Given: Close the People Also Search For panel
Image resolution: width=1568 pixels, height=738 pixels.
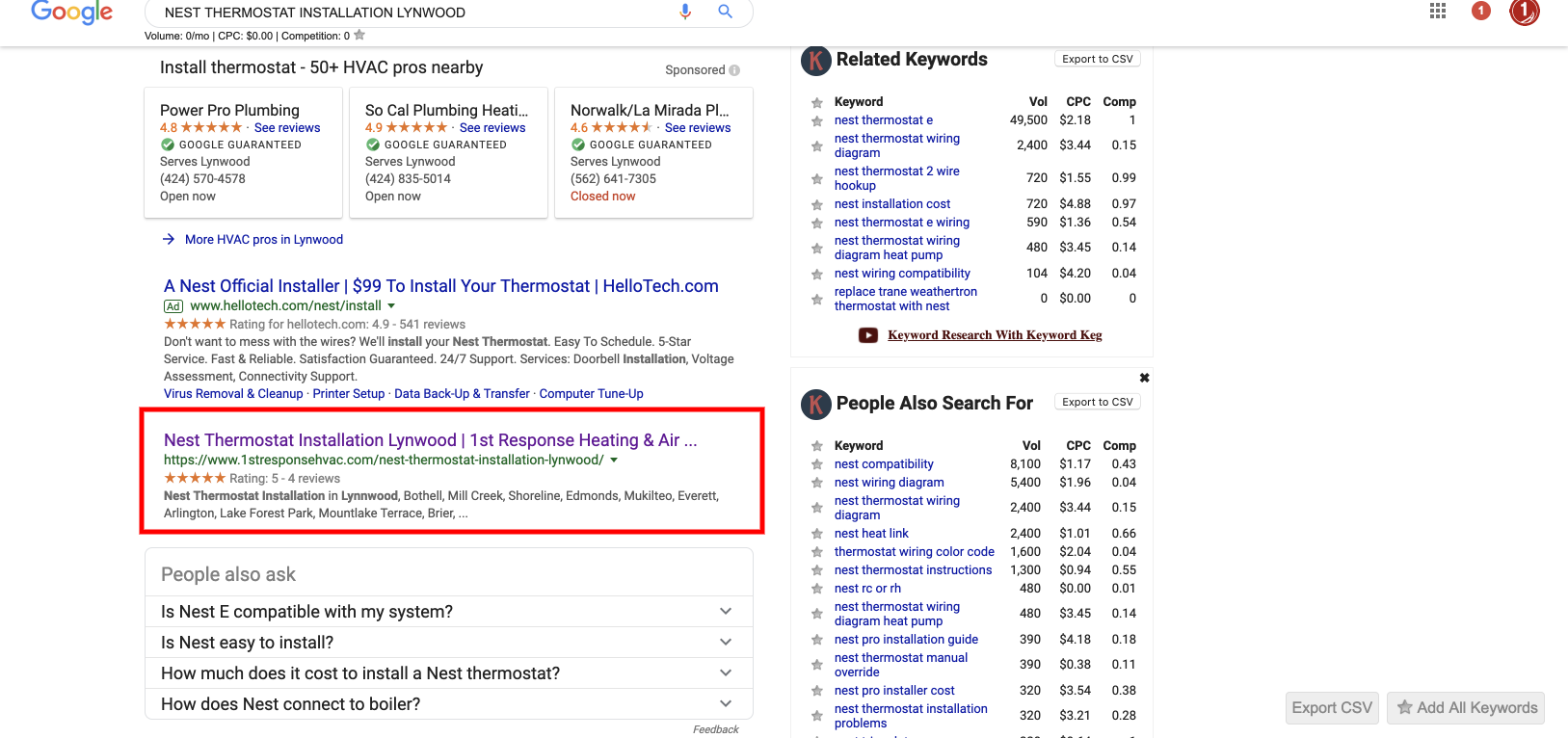Looking at the screenshot, I should (1144, 378).
